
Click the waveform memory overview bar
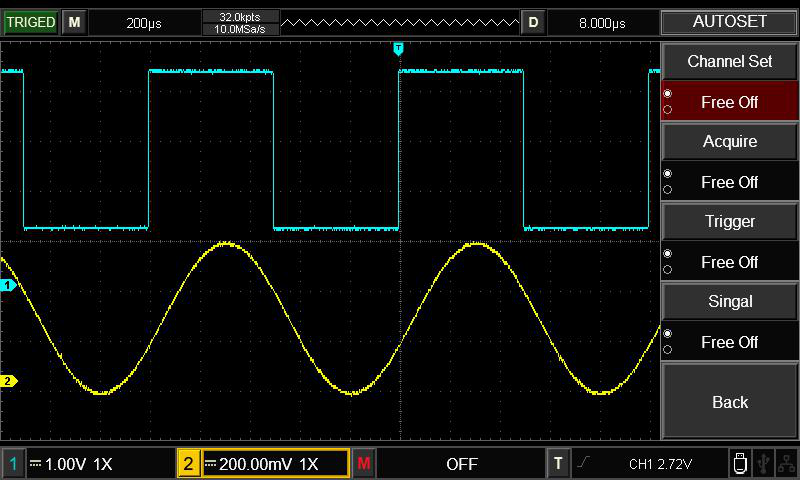click(x=400, y=22)
